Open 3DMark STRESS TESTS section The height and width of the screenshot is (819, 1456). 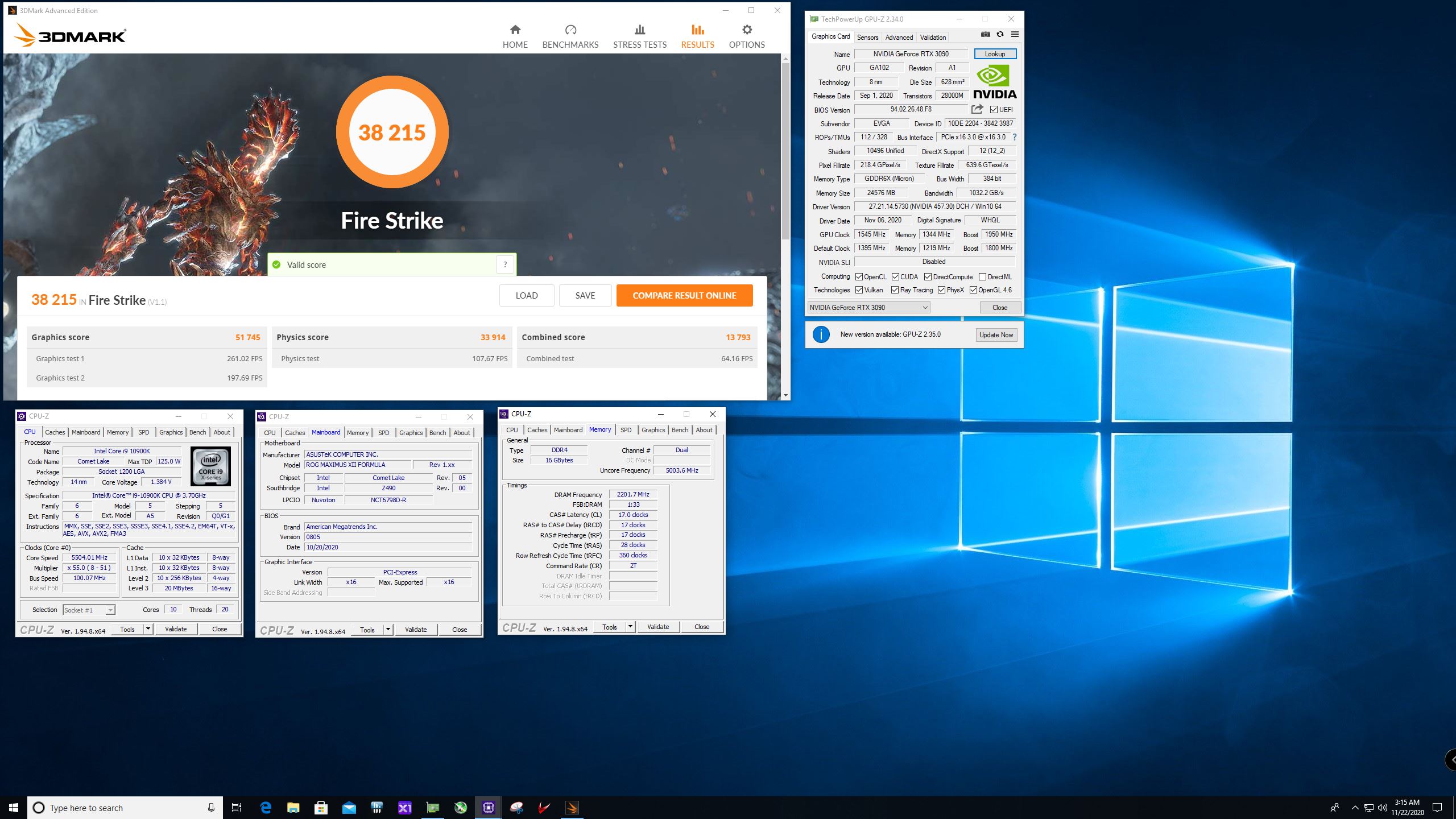click(x=640, y=37)
